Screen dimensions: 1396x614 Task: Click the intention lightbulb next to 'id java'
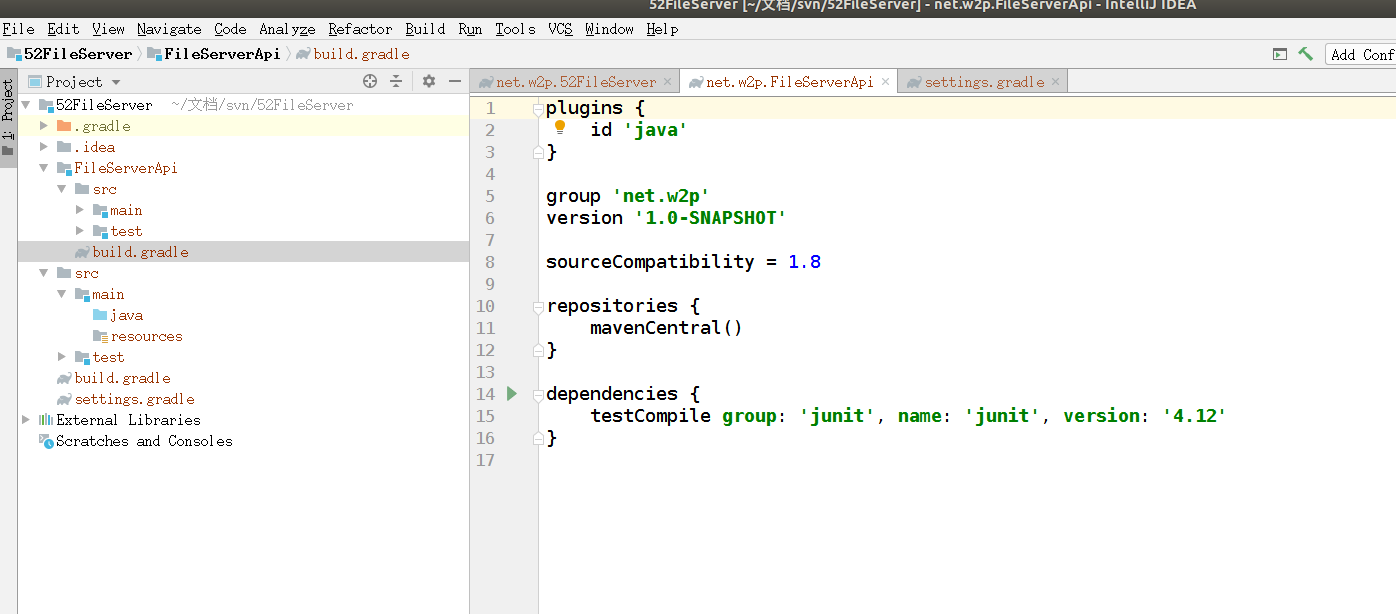[x=560, y=127]
